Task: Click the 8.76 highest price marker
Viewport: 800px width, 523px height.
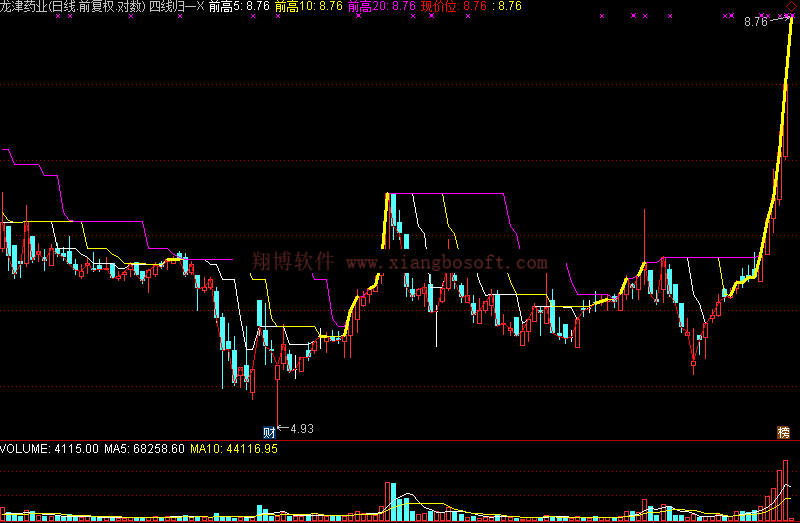Action: 756,22
